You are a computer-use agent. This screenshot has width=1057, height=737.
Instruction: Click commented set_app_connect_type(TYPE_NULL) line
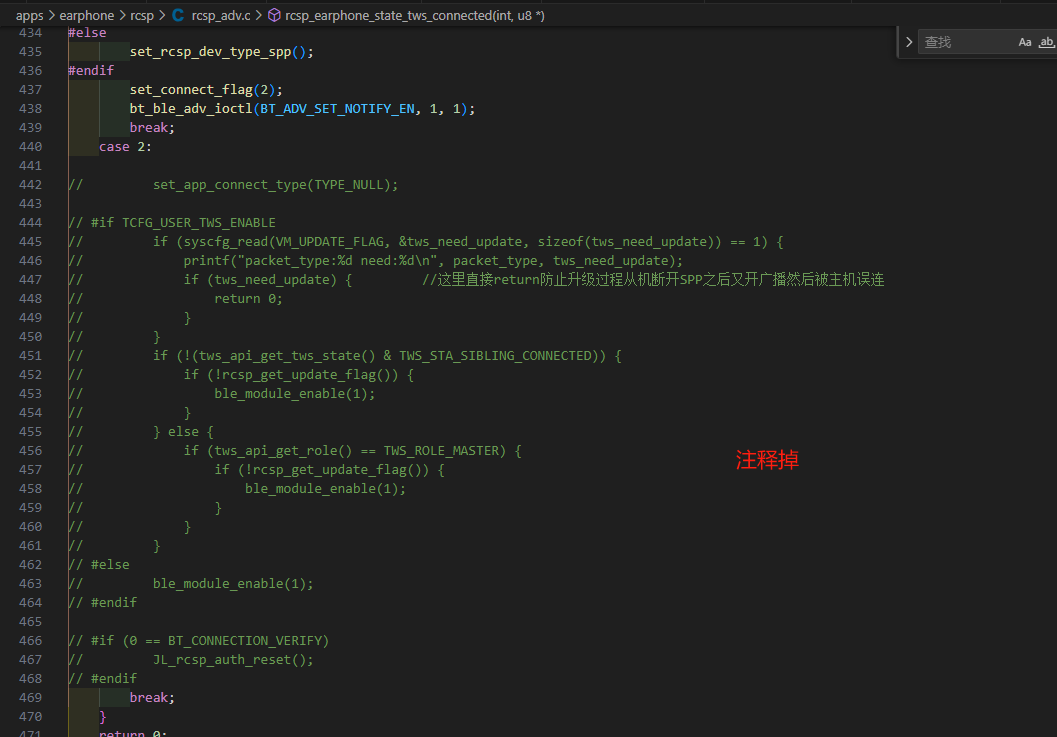(x=276, y=185)
